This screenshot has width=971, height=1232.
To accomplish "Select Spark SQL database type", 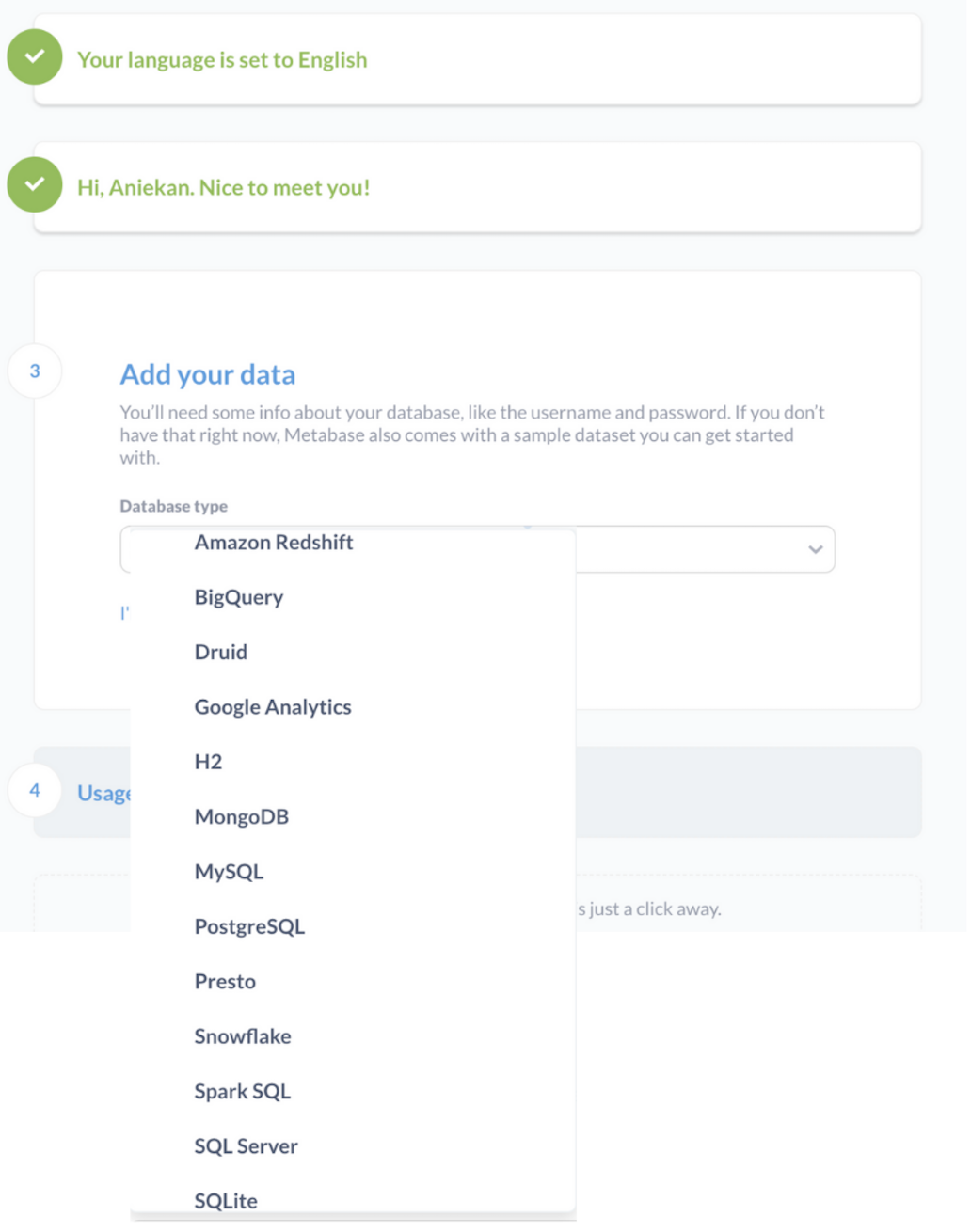I will point(242,1092).
